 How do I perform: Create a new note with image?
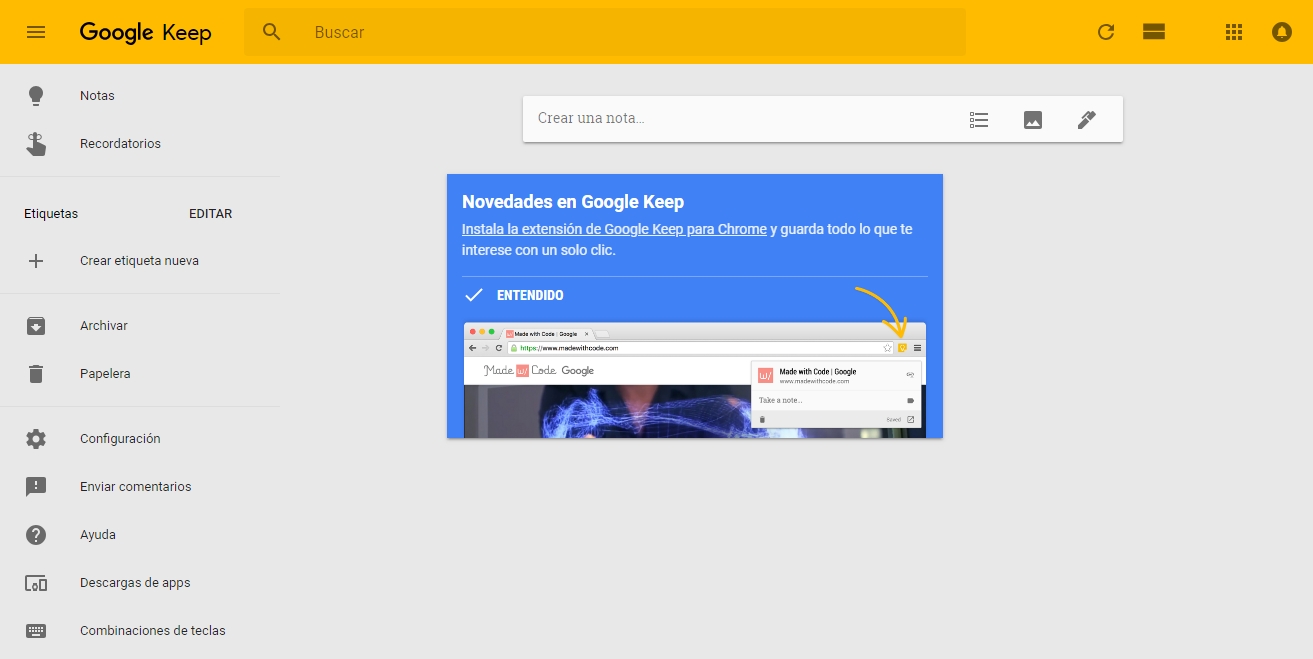pos(1033,120)
